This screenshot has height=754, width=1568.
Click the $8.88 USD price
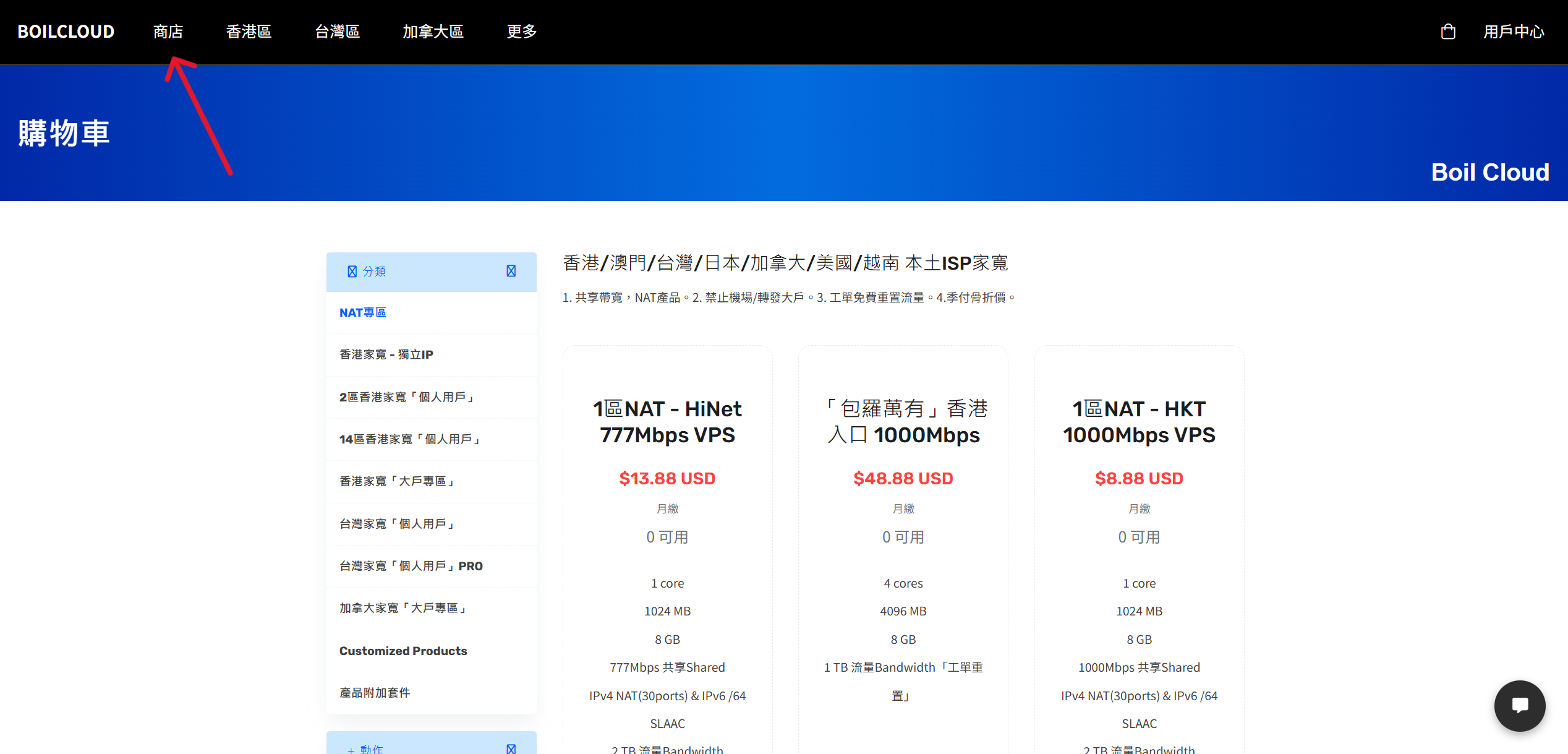[x=1139, y=479]
